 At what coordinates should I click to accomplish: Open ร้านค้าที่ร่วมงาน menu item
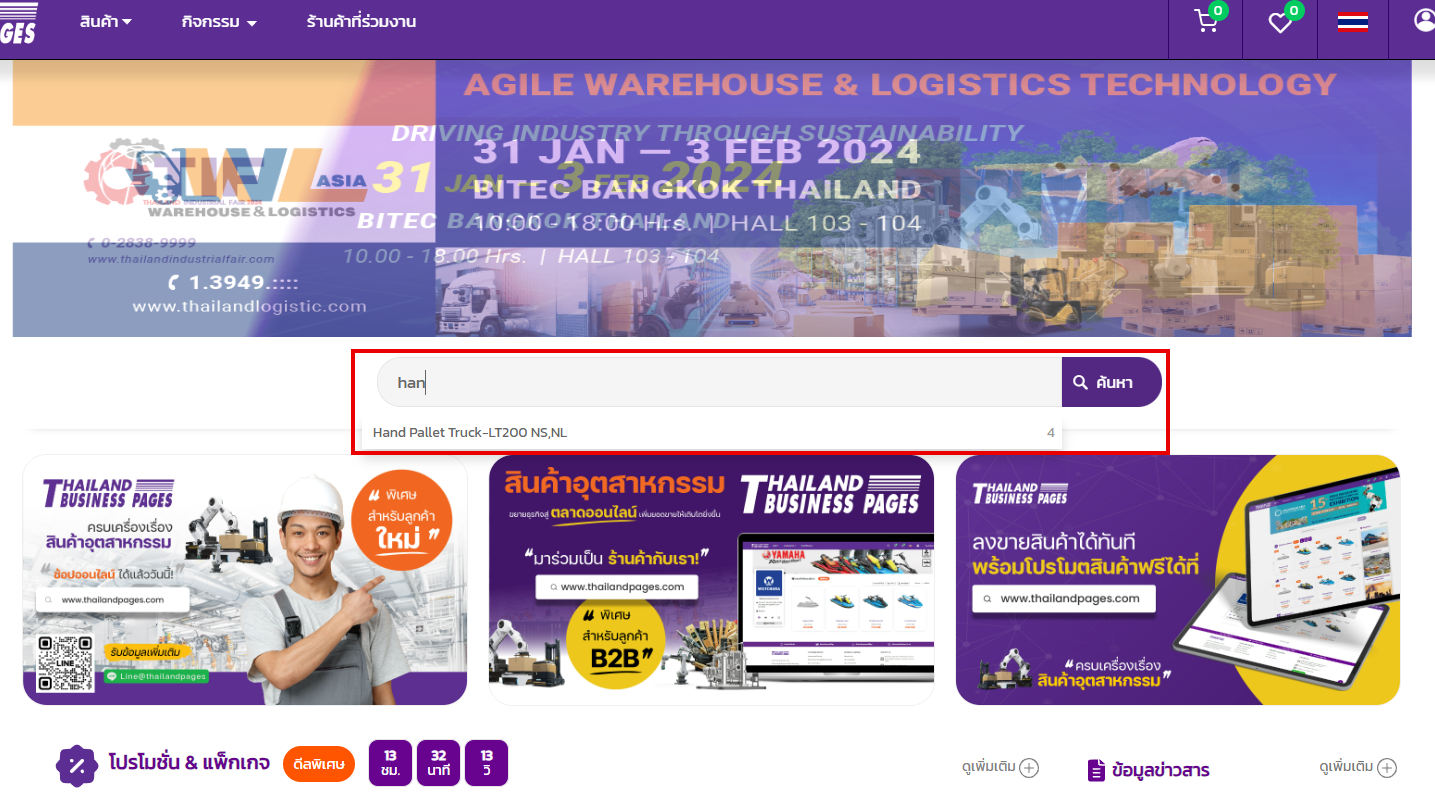click(361, 21)
